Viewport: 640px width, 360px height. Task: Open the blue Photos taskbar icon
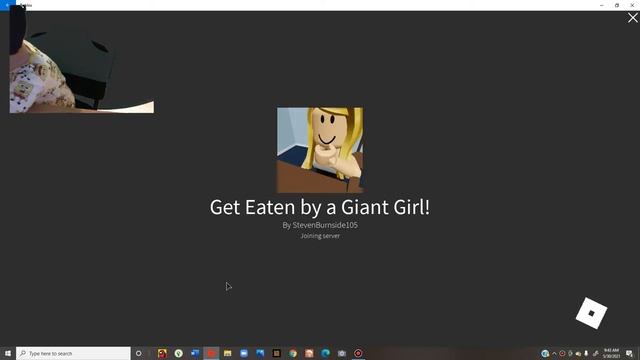(x=260, y=353)
